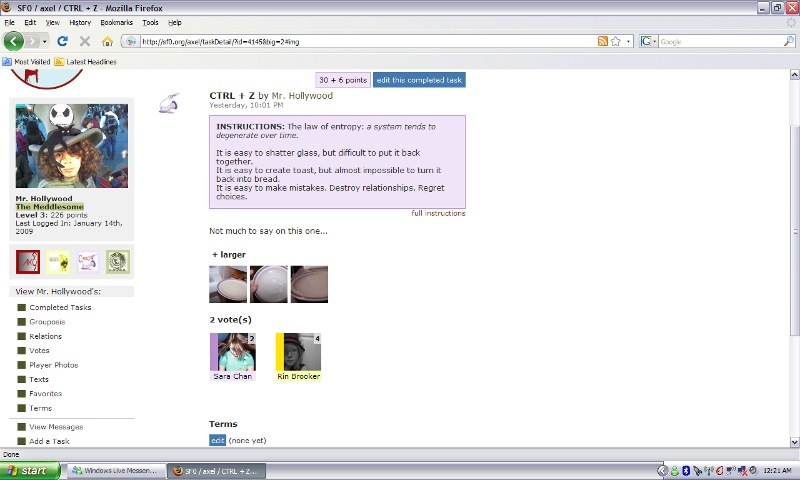
Task: Open the first plate photo thumbnail
Action: pyautogui.click(x=228, y=284)
